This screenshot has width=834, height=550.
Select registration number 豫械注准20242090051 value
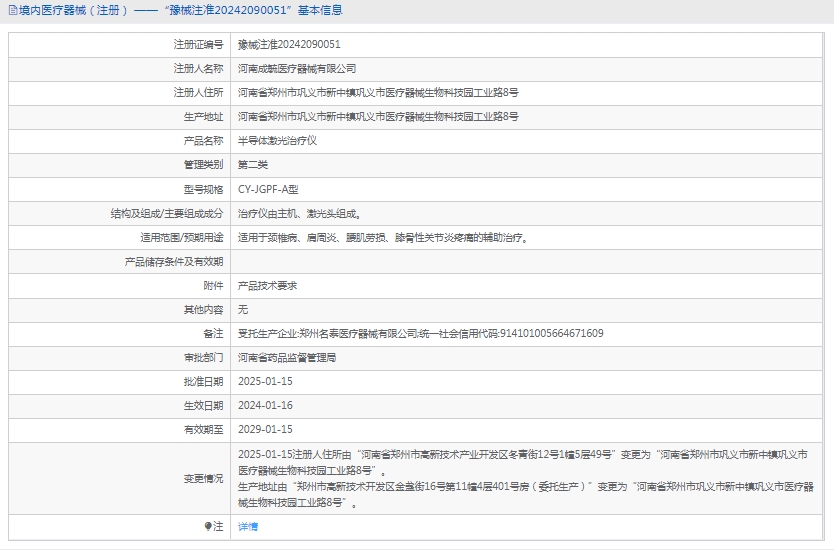(289, 45)
